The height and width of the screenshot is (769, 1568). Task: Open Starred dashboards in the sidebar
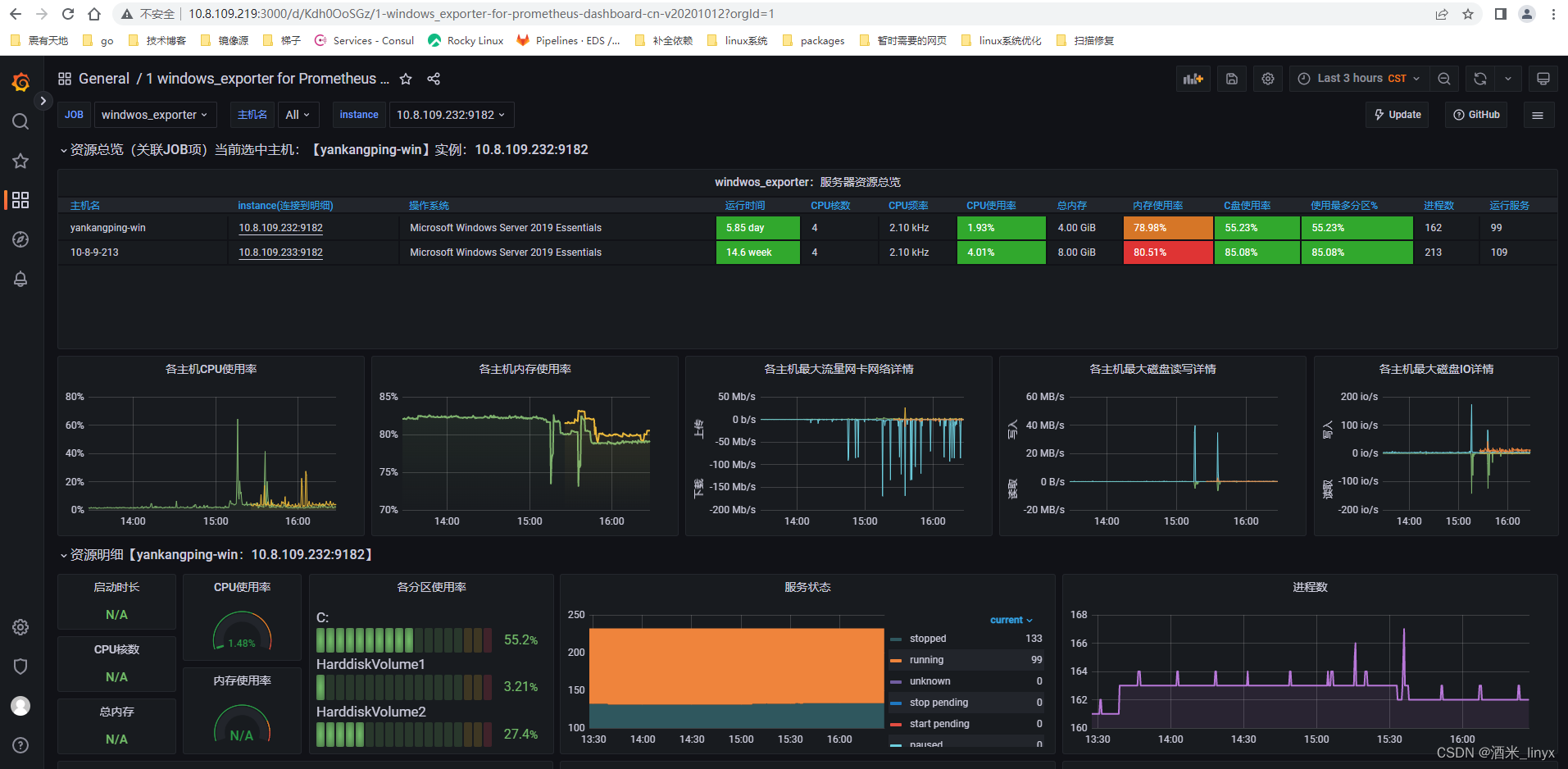pos(20,161)
